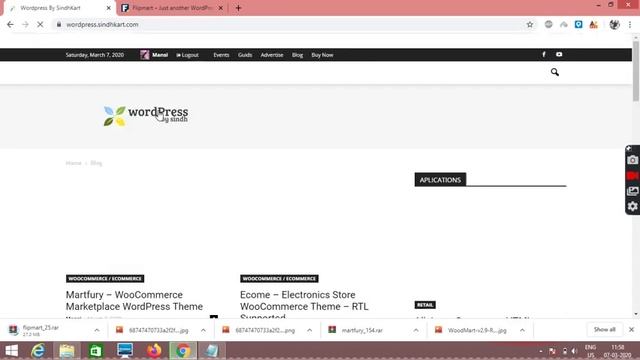Click the APLICATIONS sidebar heading
Image resolution: width=640 pixels, height=360 pixels.
(440, 180)
